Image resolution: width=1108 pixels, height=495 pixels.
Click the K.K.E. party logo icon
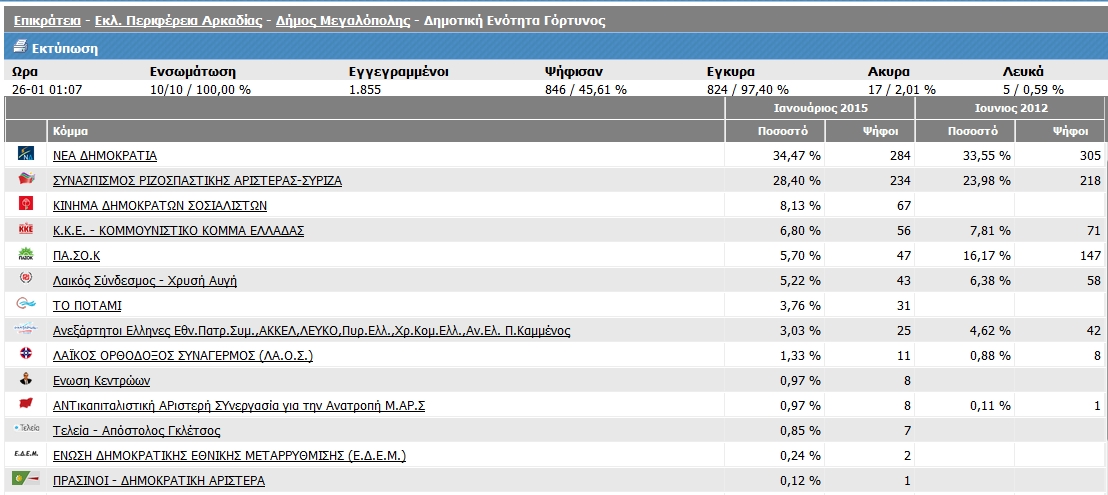27,230
